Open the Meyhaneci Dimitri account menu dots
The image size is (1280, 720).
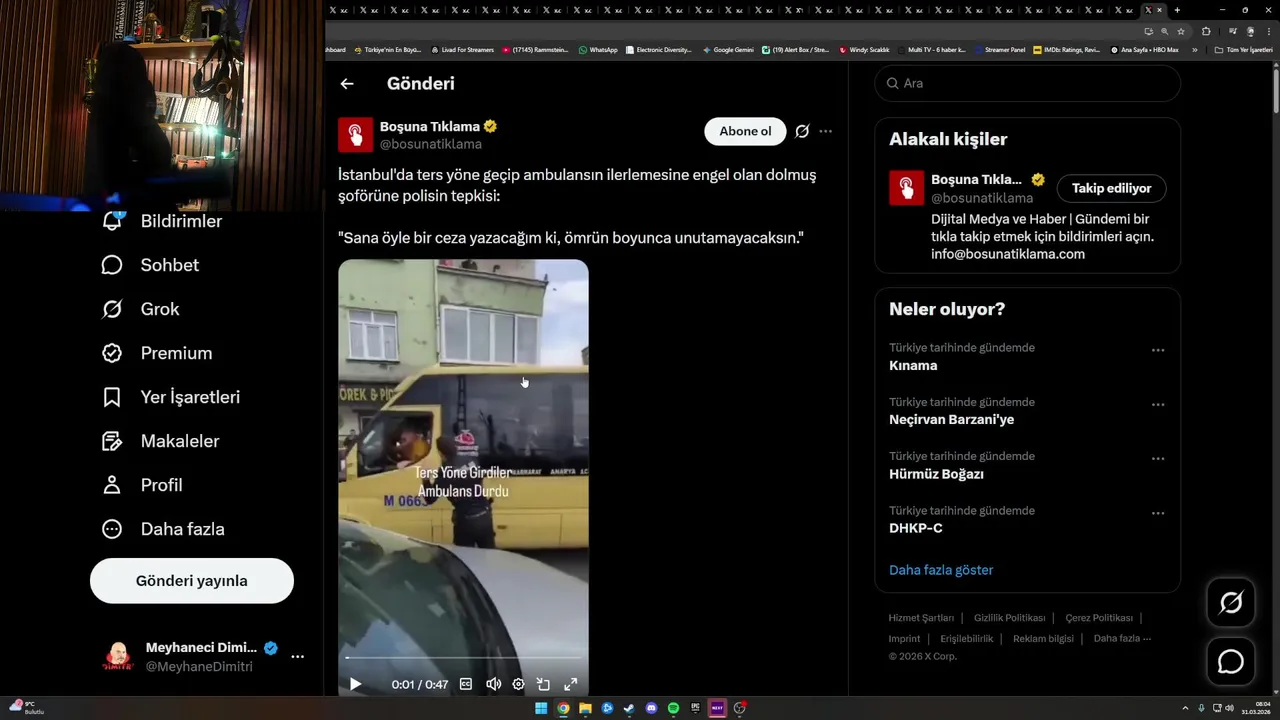[297, 657]
